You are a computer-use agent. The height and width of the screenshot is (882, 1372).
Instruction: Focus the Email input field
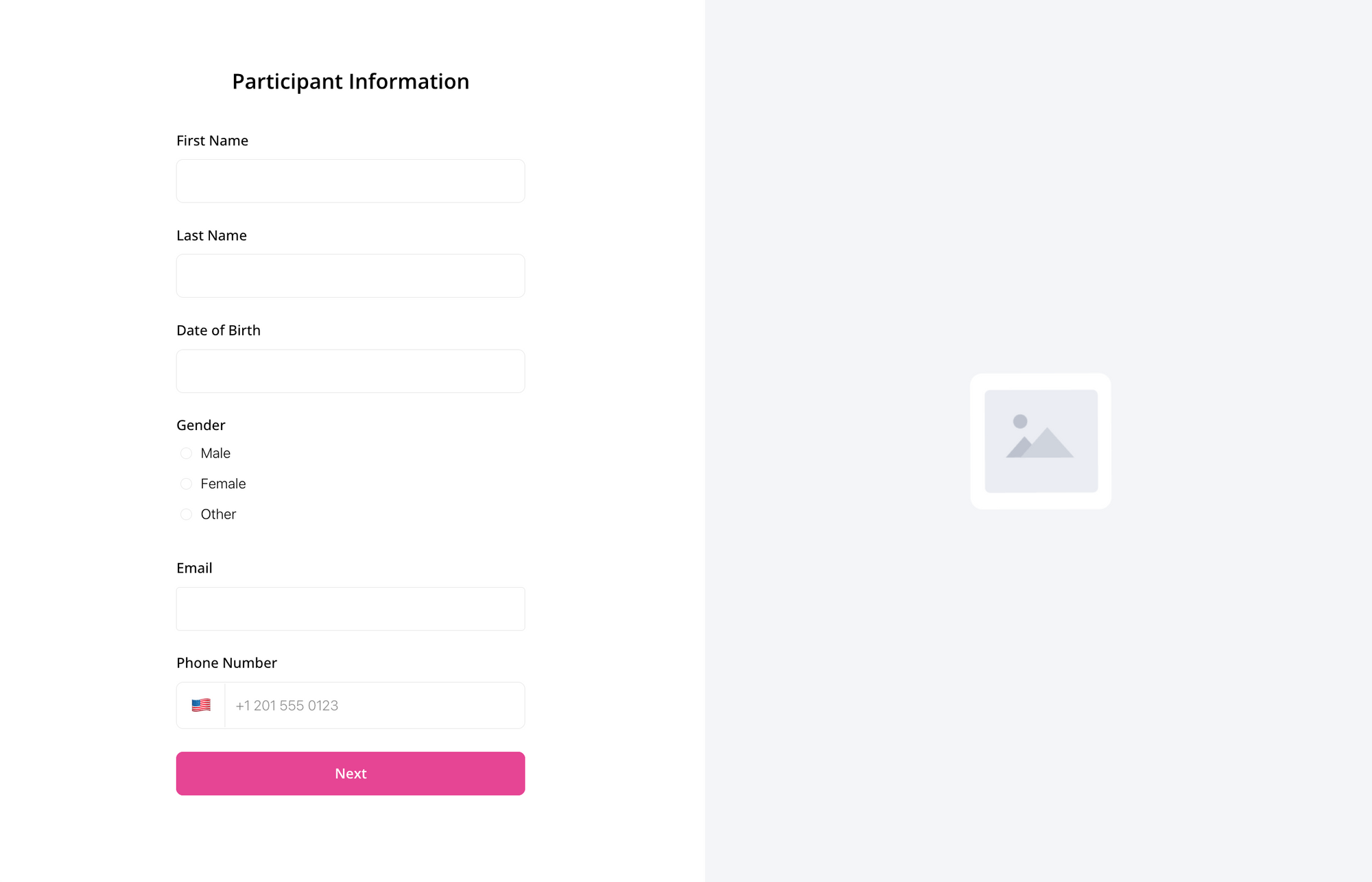pos(351,609)
